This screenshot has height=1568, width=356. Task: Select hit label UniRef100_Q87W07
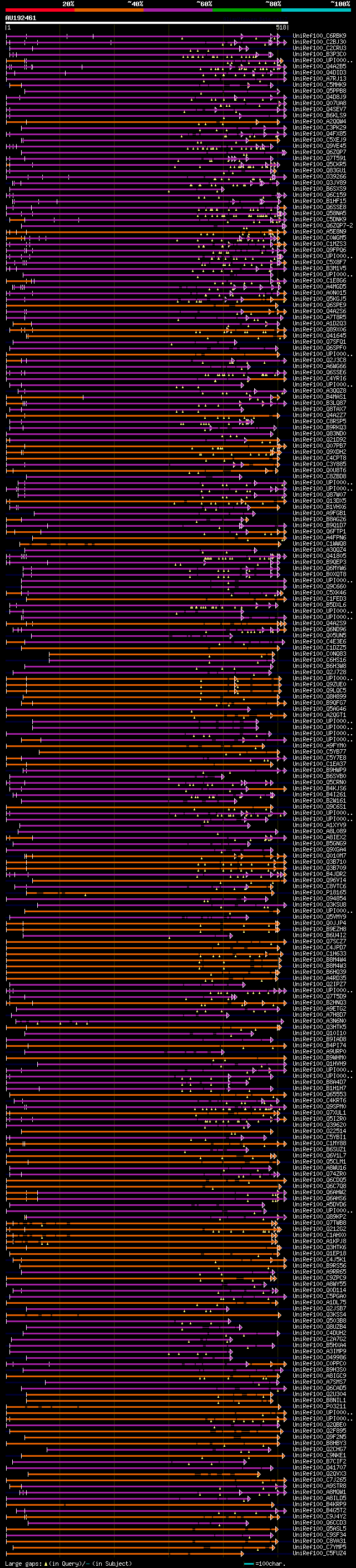(319, 495)
